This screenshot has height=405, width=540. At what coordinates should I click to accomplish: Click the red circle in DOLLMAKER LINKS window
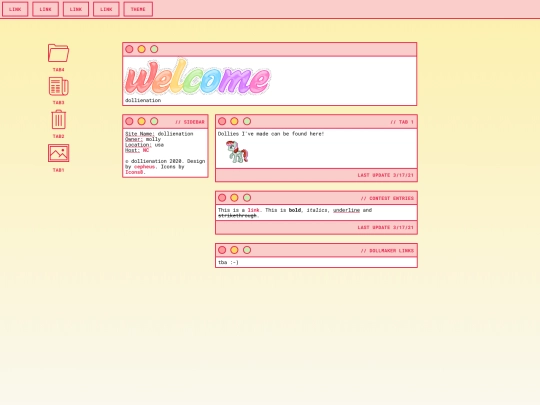coord(222,250)
